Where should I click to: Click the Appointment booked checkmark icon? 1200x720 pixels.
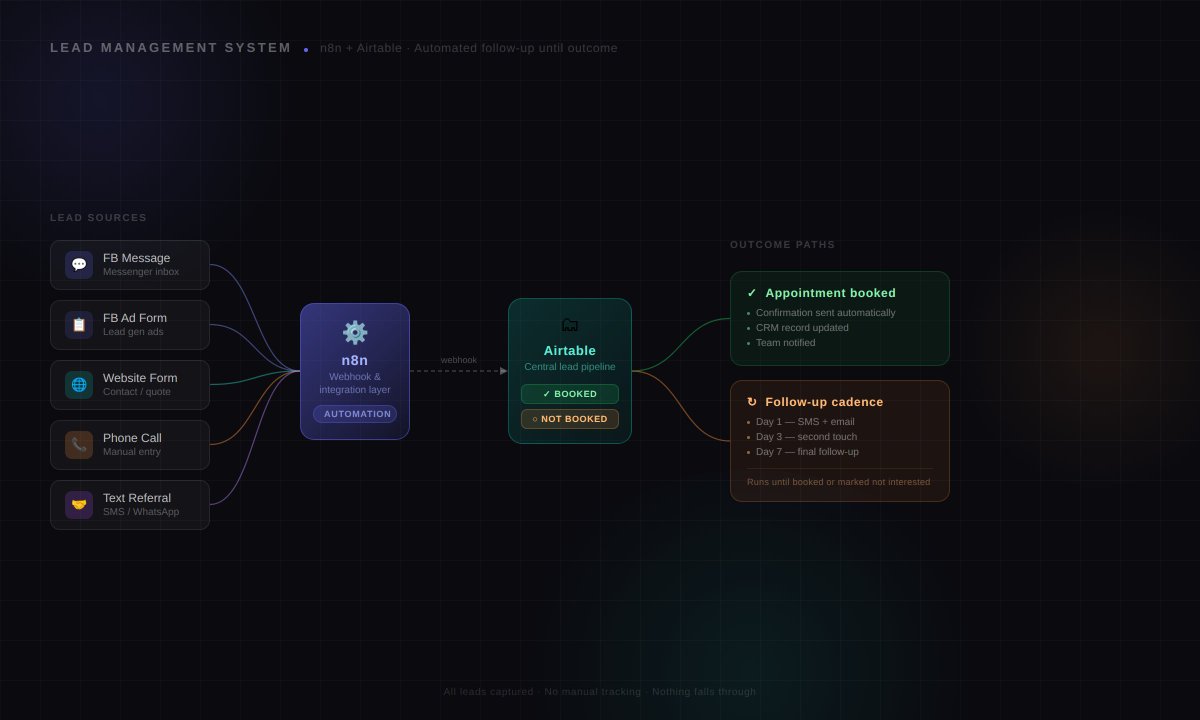coord(752,293)
